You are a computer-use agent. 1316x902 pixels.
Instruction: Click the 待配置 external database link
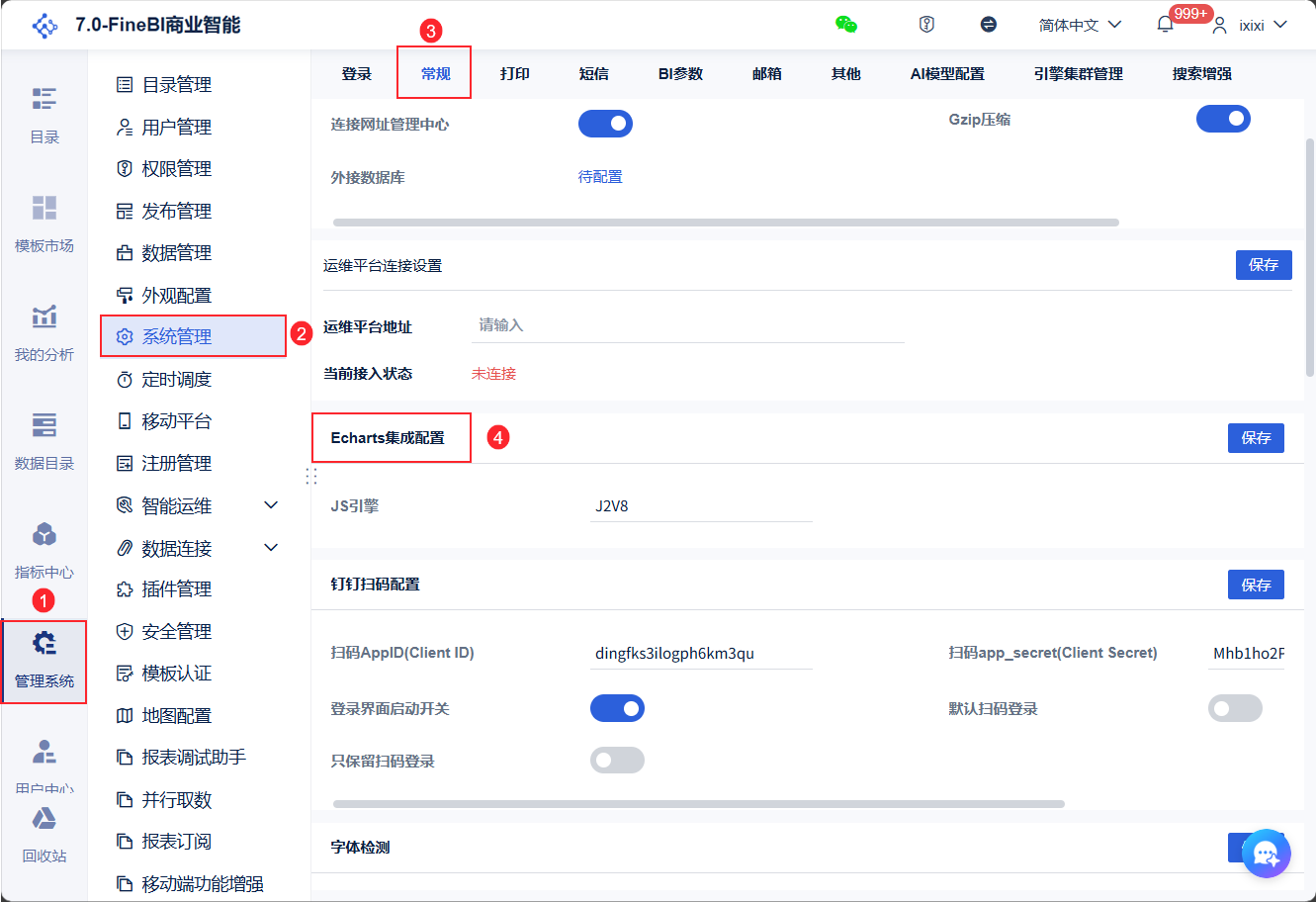(x=600, y=177)
